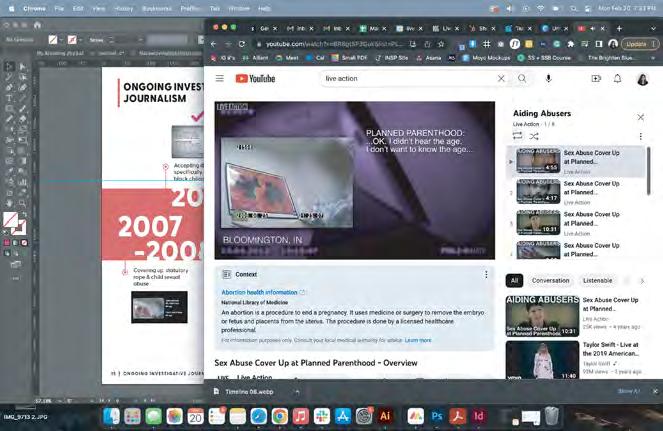This screenshot has width=663, height=431.
Task: Open the Edit menu in menu bar
Action: (x=78, y=8)
